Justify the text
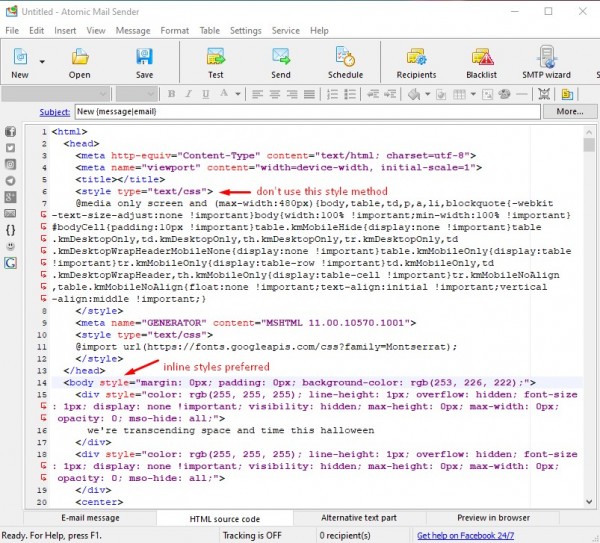 [x=309, y=94]
